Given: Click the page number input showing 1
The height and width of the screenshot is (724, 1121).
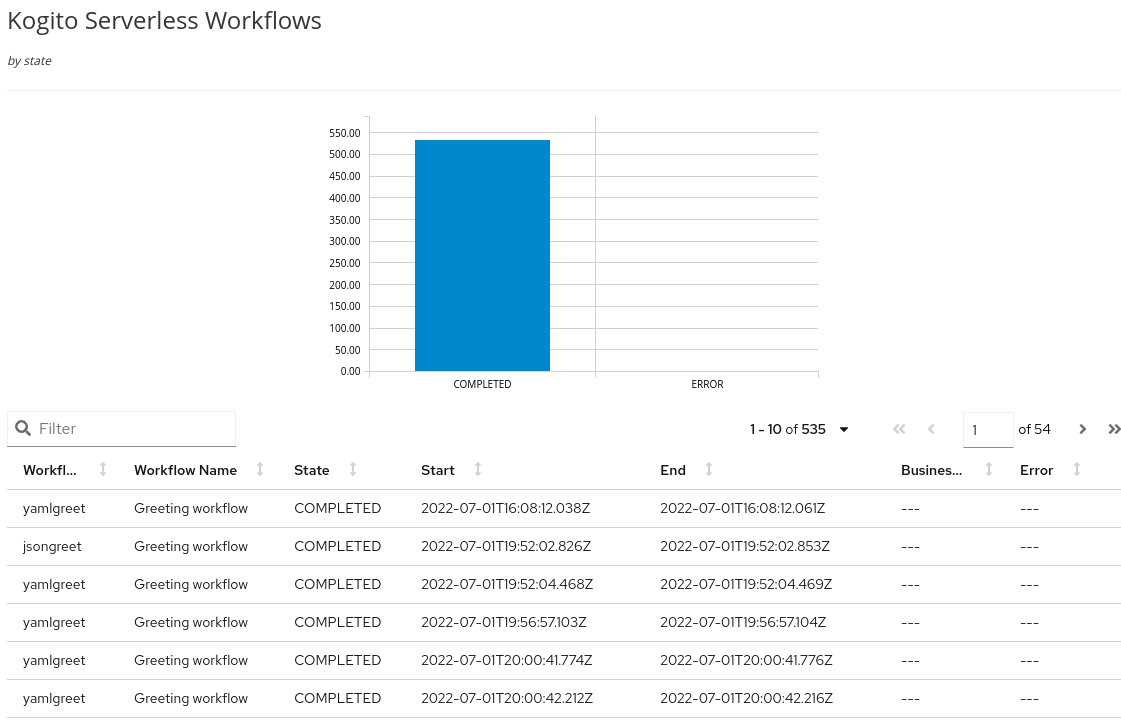Looking at the screenshot, I should [988, 428].
